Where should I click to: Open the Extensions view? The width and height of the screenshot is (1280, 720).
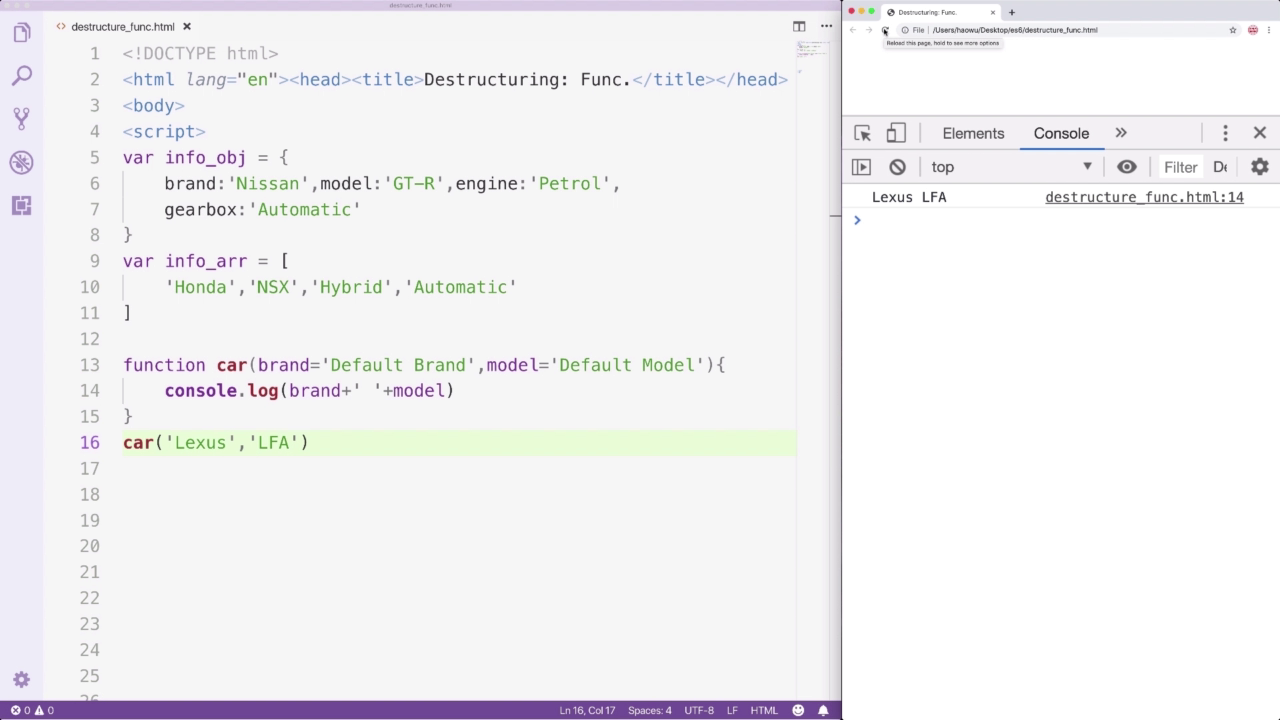point(22,205)
